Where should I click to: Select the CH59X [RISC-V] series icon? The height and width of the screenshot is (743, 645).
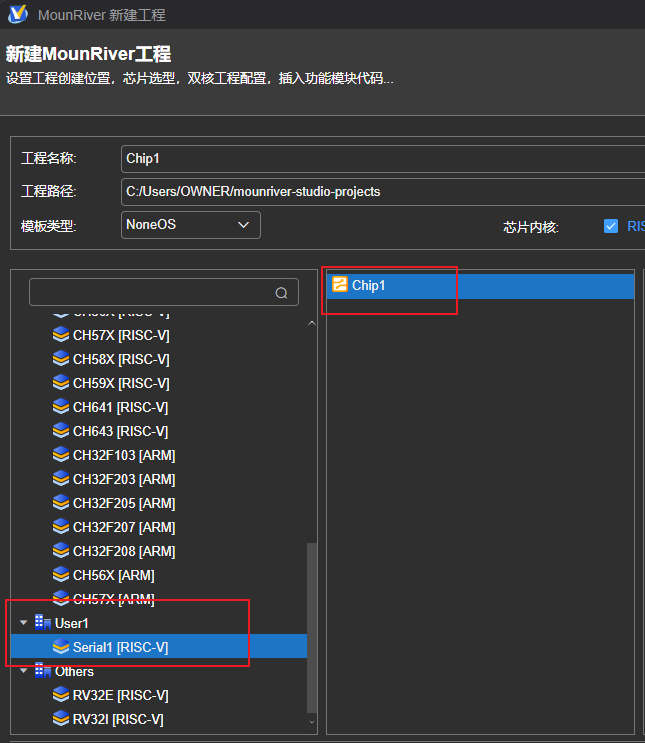point(61,383)
